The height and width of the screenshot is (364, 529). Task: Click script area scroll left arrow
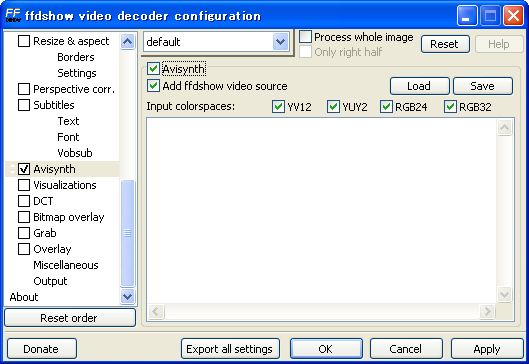pyautogui.click(x=156, y=311)
